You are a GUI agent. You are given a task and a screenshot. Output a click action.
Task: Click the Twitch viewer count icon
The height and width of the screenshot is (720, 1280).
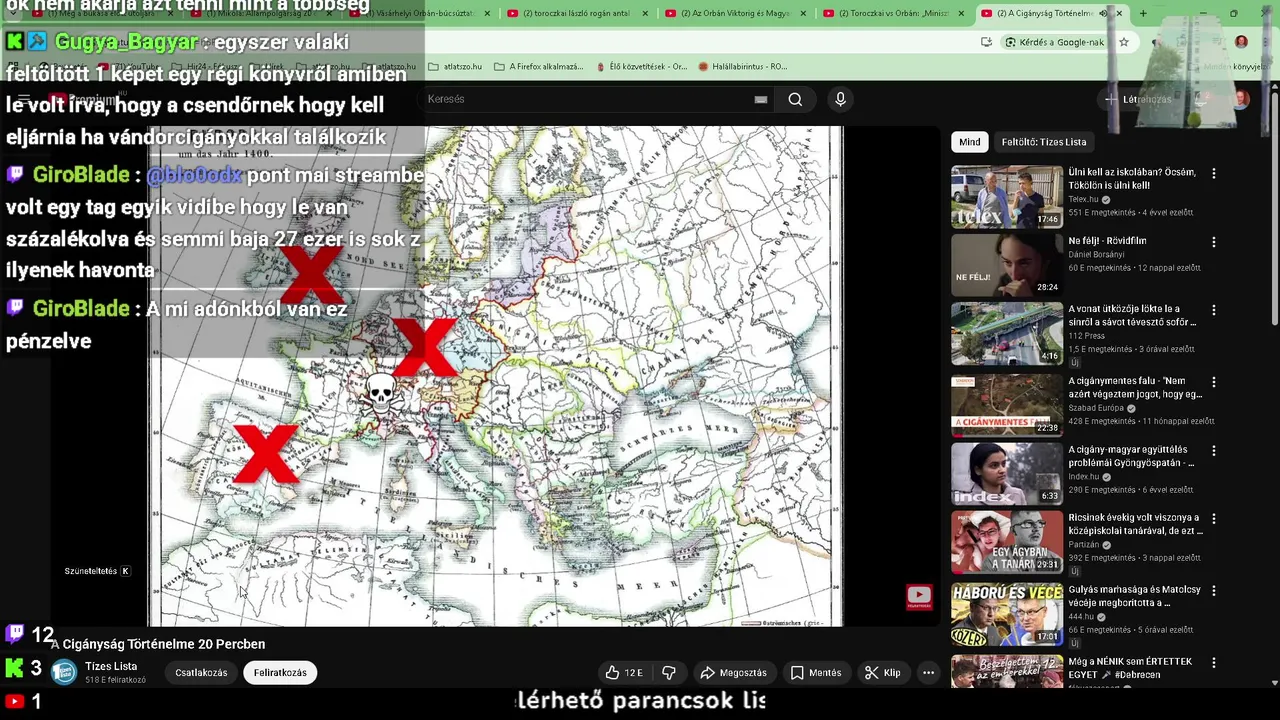click(x=15, y=633)
